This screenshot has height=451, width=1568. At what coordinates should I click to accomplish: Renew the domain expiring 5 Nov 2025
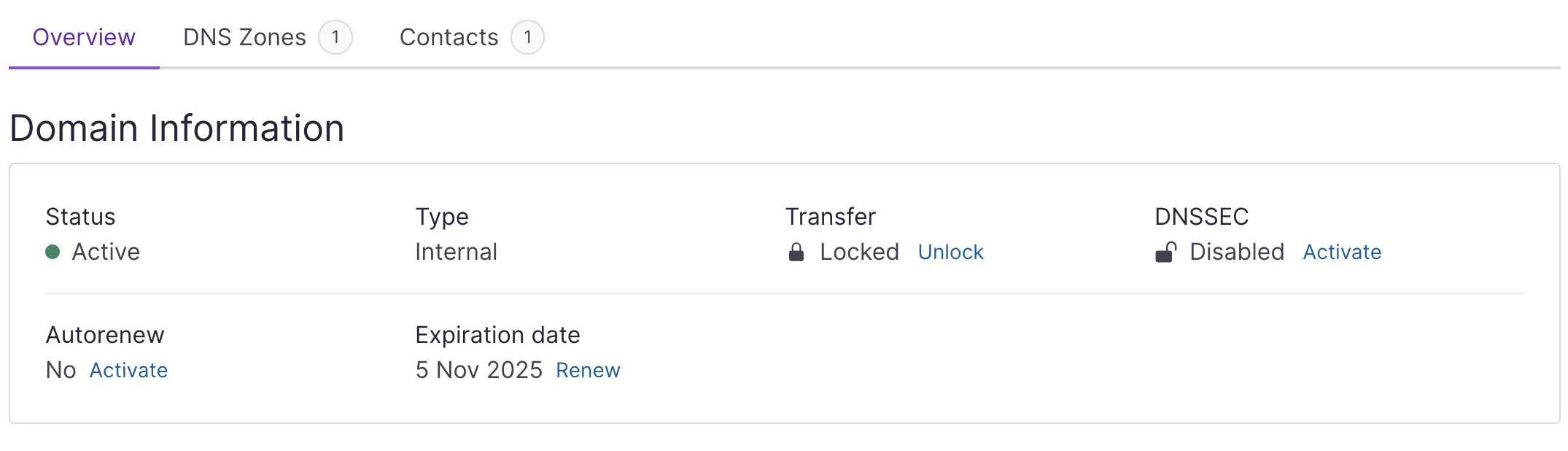pyautogui.click(x=588, y=371)
